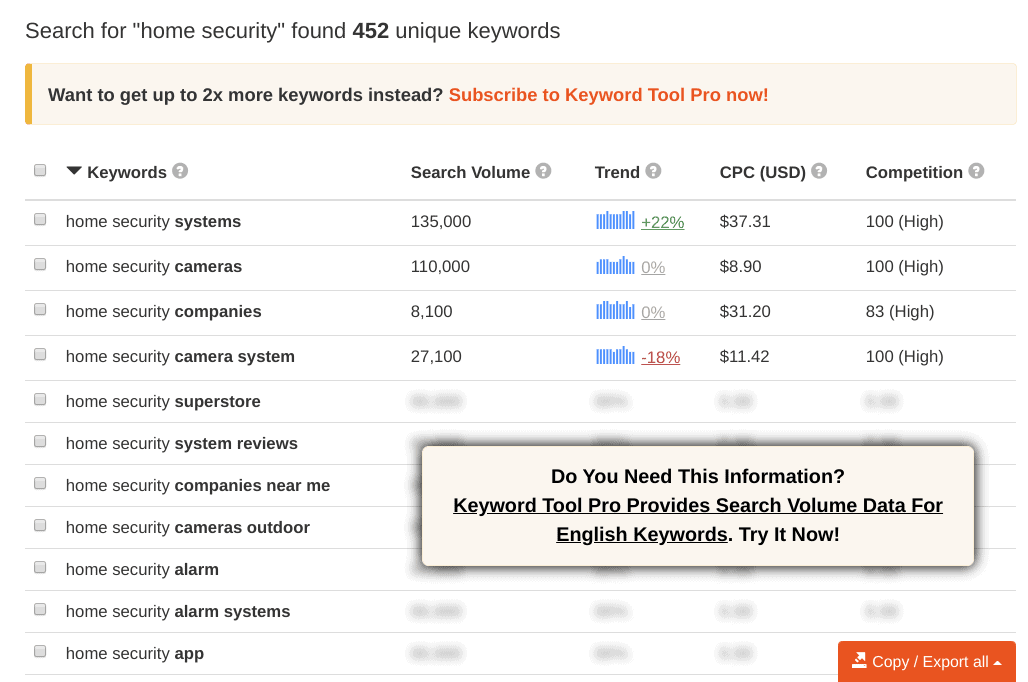Click the -18% trend value for camera system
The height and width of the screenshot is (682, 1028).
tap(660, 357)
